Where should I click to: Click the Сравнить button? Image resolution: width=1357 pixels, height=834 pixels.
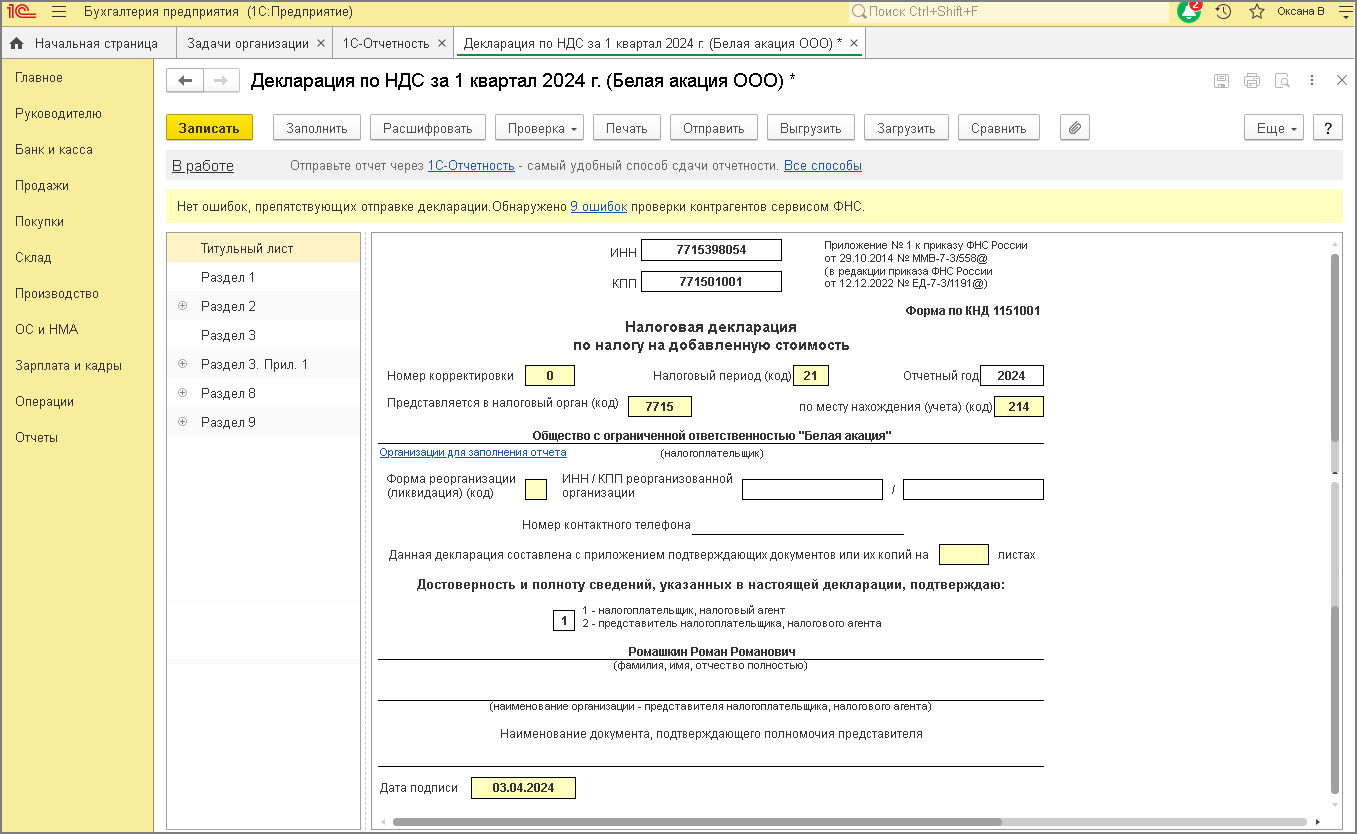[x=999, y=128]
